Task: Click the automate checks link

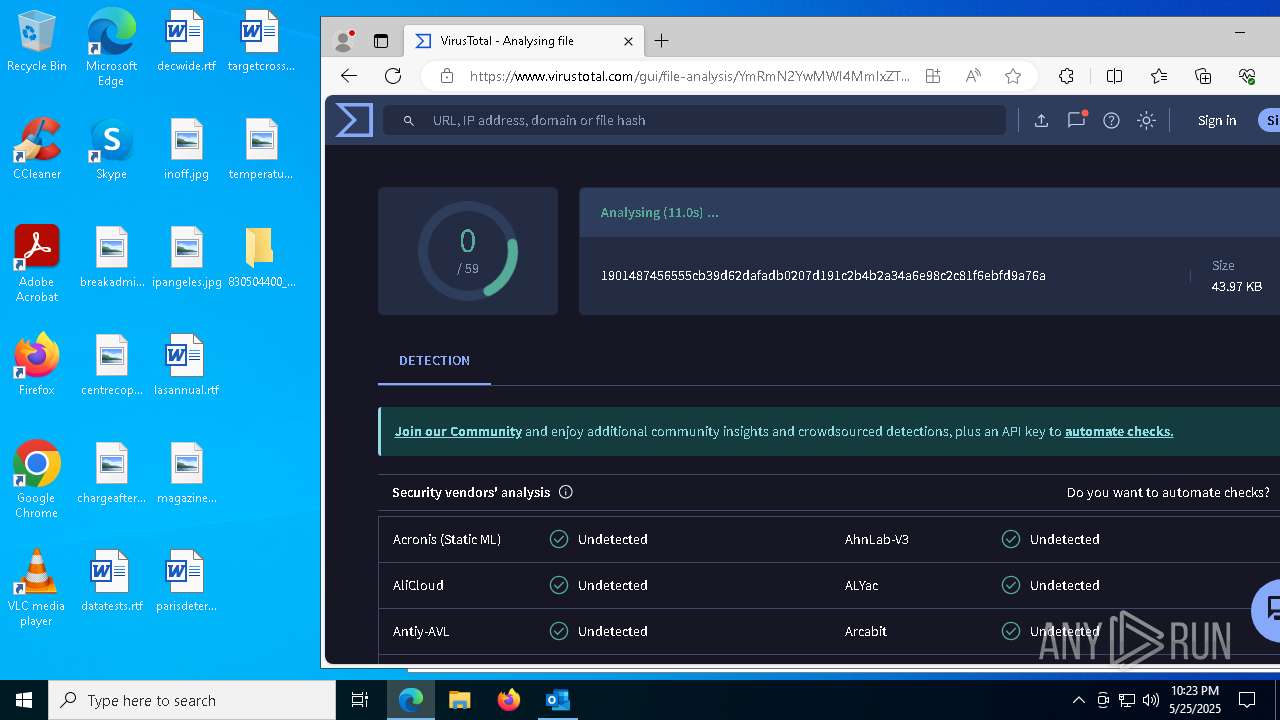Action: tap(1119, 432)
